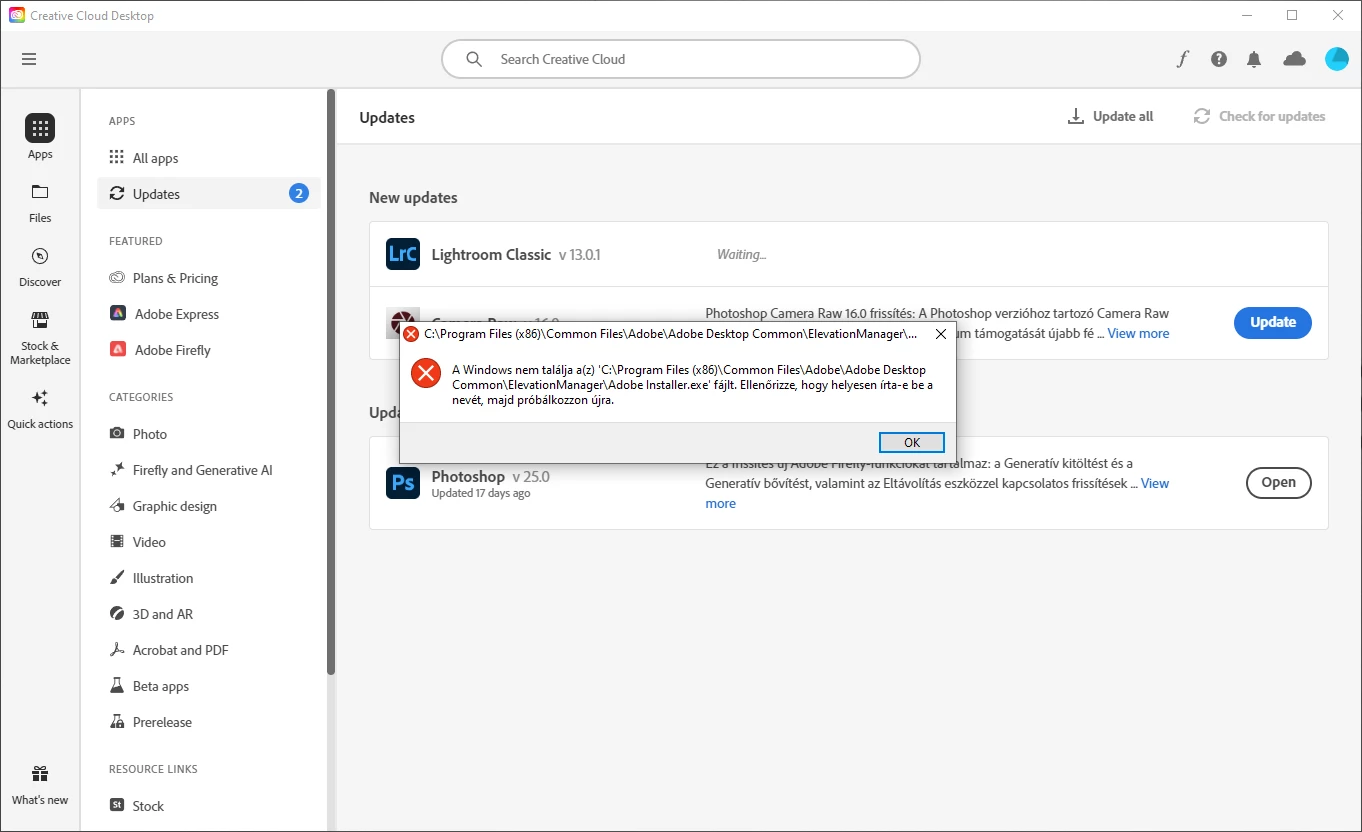Select the Acrobat and PDF category

[x=209, y=650]
